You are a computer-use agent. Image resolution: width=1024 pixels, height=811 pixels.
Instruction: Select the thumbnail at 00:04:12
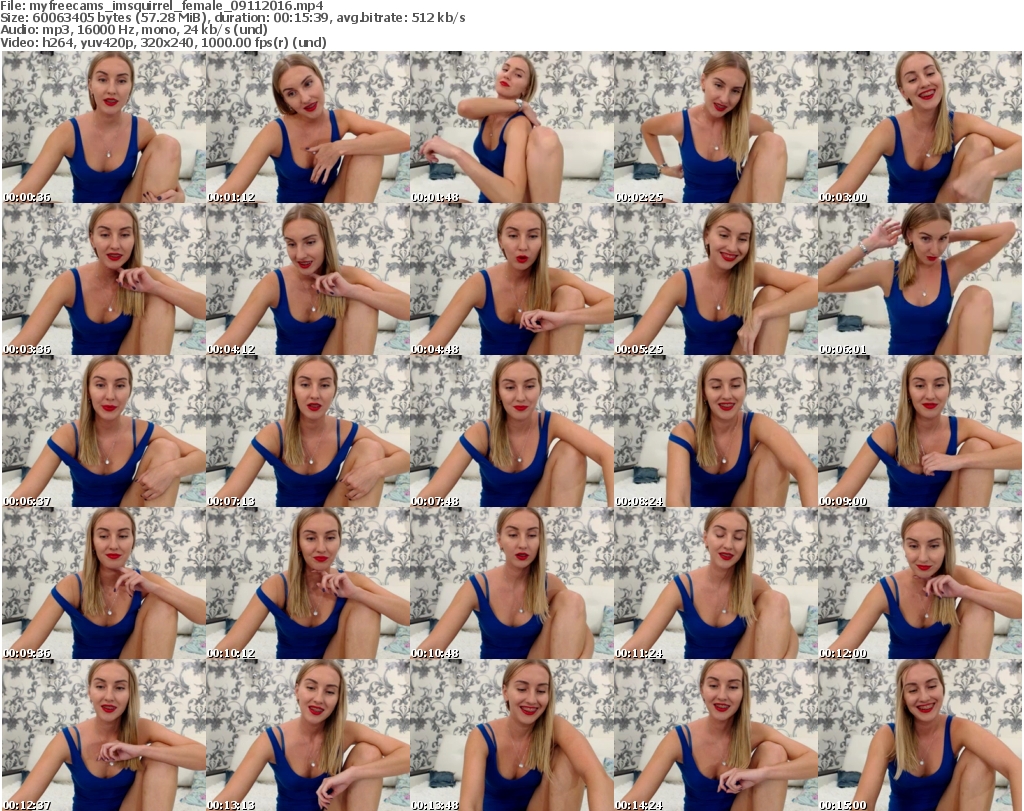[x=307, y=280]
